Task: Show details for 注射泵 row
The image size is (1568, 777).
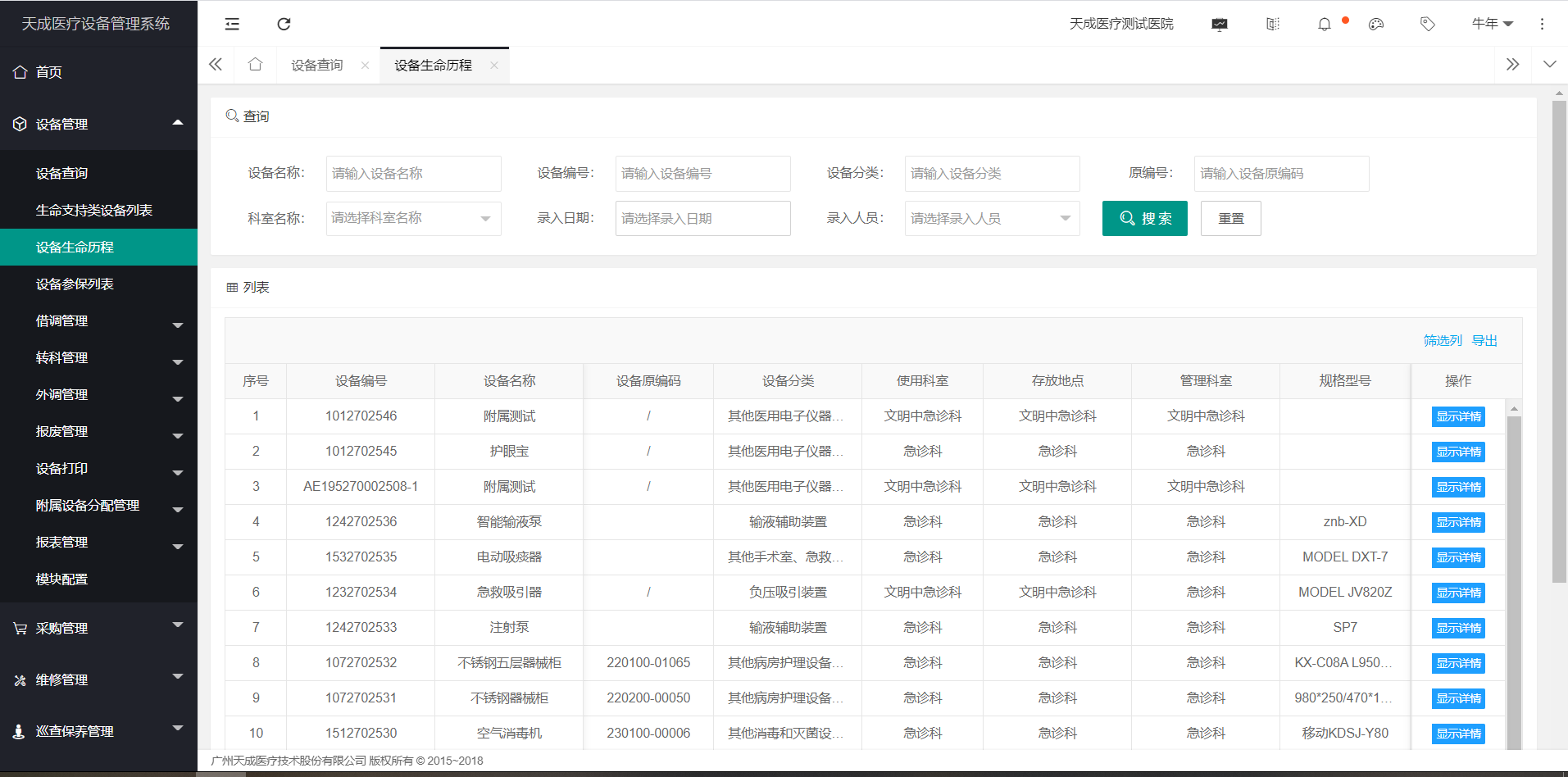Action: [x=1459, y=628]
